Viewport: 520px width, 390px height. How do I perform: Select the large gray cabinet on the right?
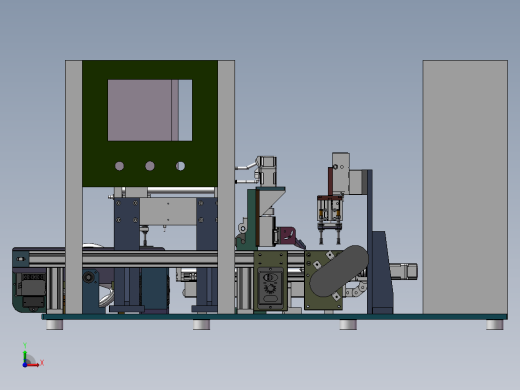tap(465, 187)
